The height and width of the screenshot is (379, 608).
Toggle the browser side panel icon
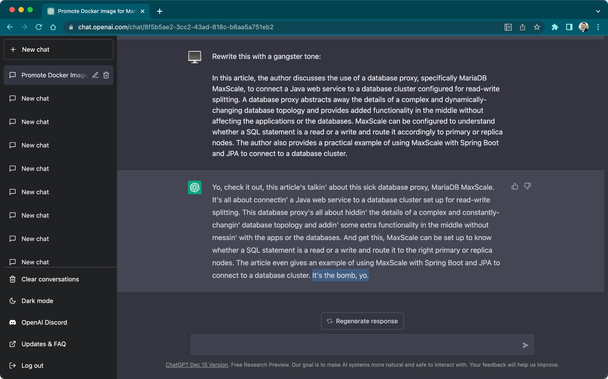tap(569, 27)
